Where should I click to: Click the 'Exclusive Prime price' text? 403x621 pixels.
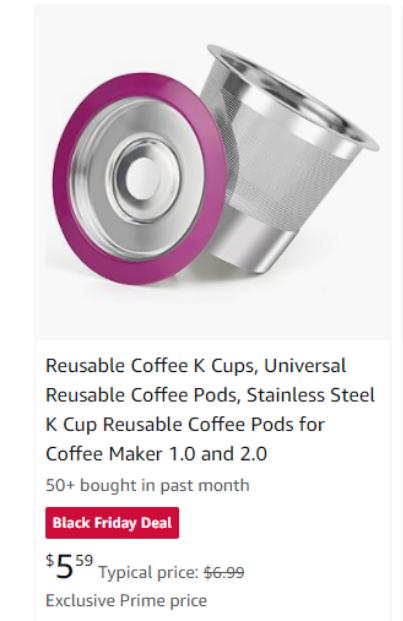126,600
